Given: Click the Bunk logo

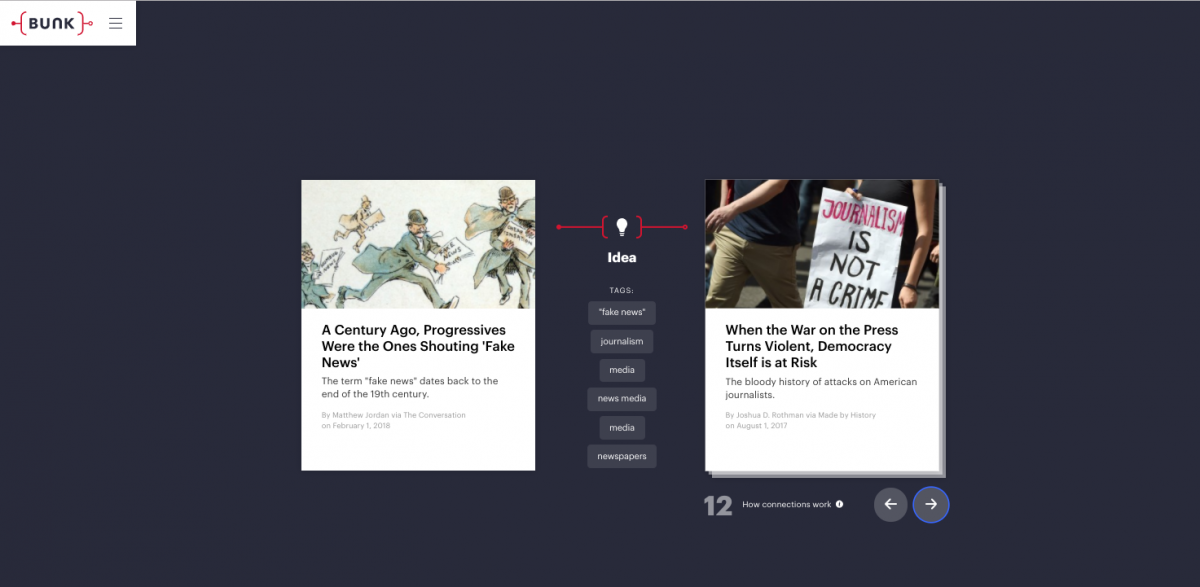Looking at the screenshot, I should tap(51, 23).
